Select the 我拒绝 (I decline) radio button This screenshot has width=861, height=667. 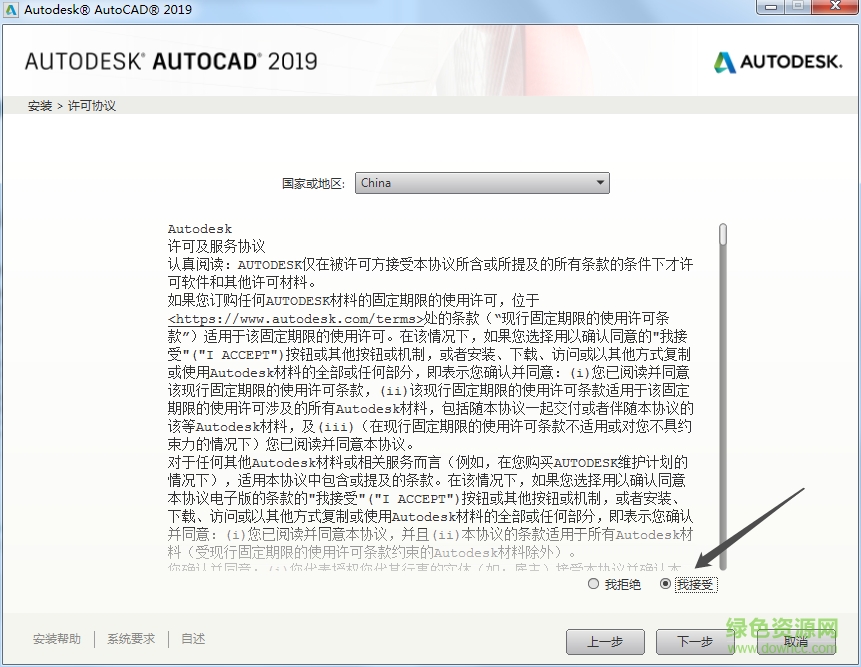pyautogui.click(x=593, y=584)
